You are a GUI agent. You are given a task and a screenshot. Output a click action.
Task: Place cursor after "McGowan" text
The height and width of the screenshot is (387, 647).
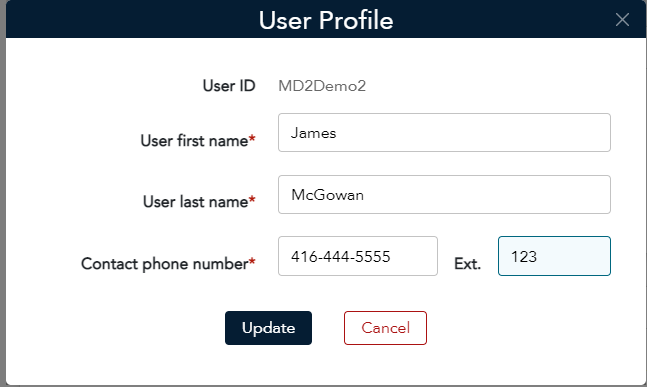[366, 195]
